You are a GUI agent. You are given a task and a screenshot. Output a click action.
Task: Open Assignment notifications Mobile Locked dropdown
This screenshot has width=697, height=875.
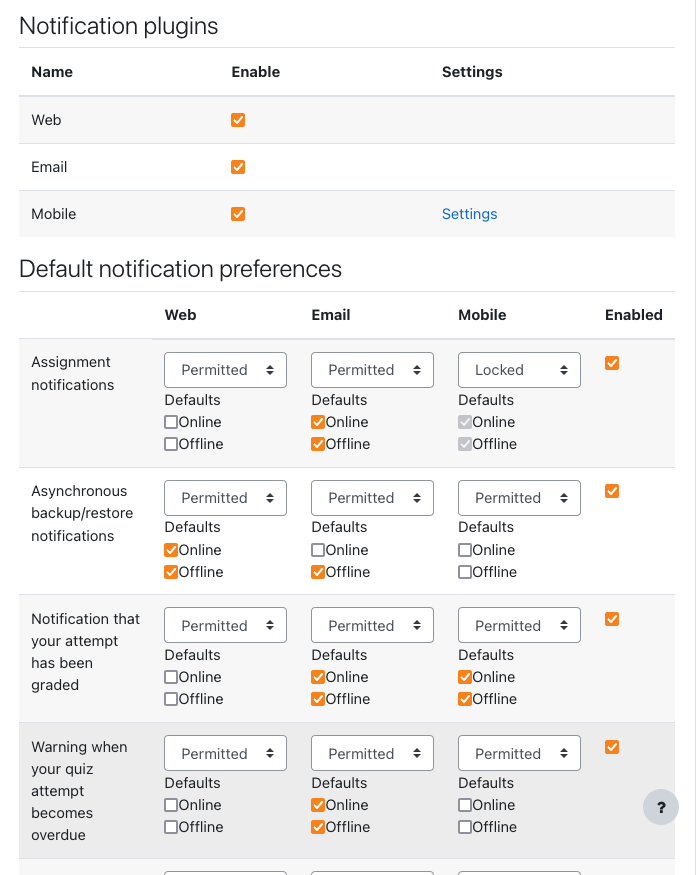tap(519, 369)
